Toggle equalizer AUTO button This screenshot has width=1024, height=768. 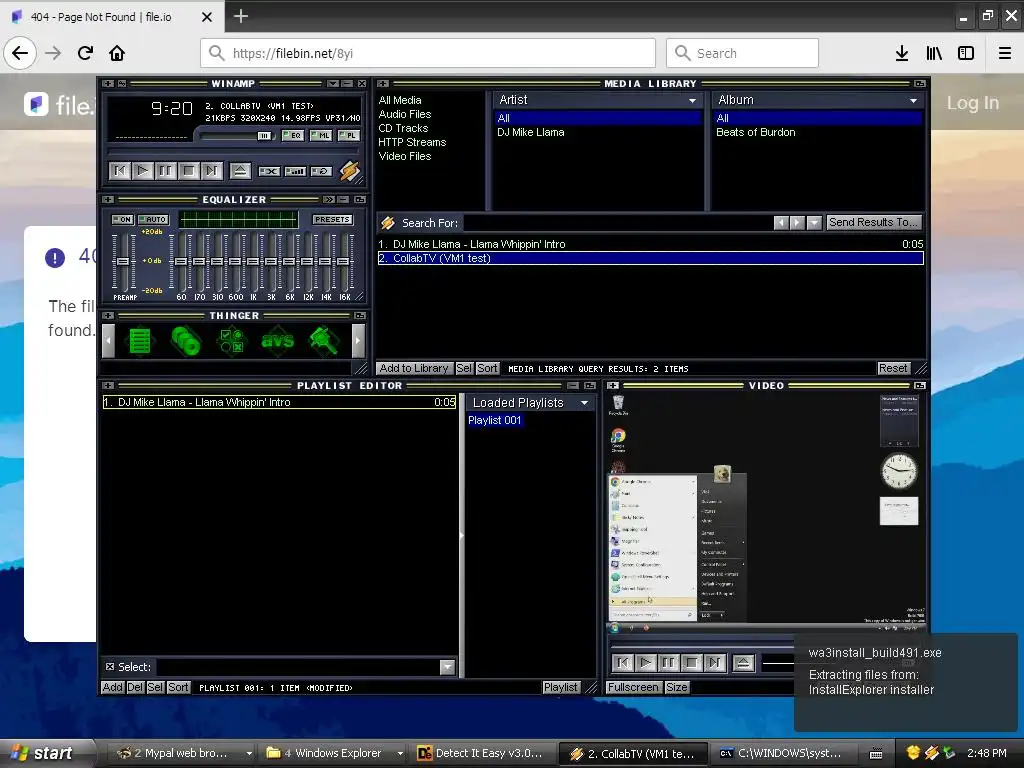click(153, 219)
